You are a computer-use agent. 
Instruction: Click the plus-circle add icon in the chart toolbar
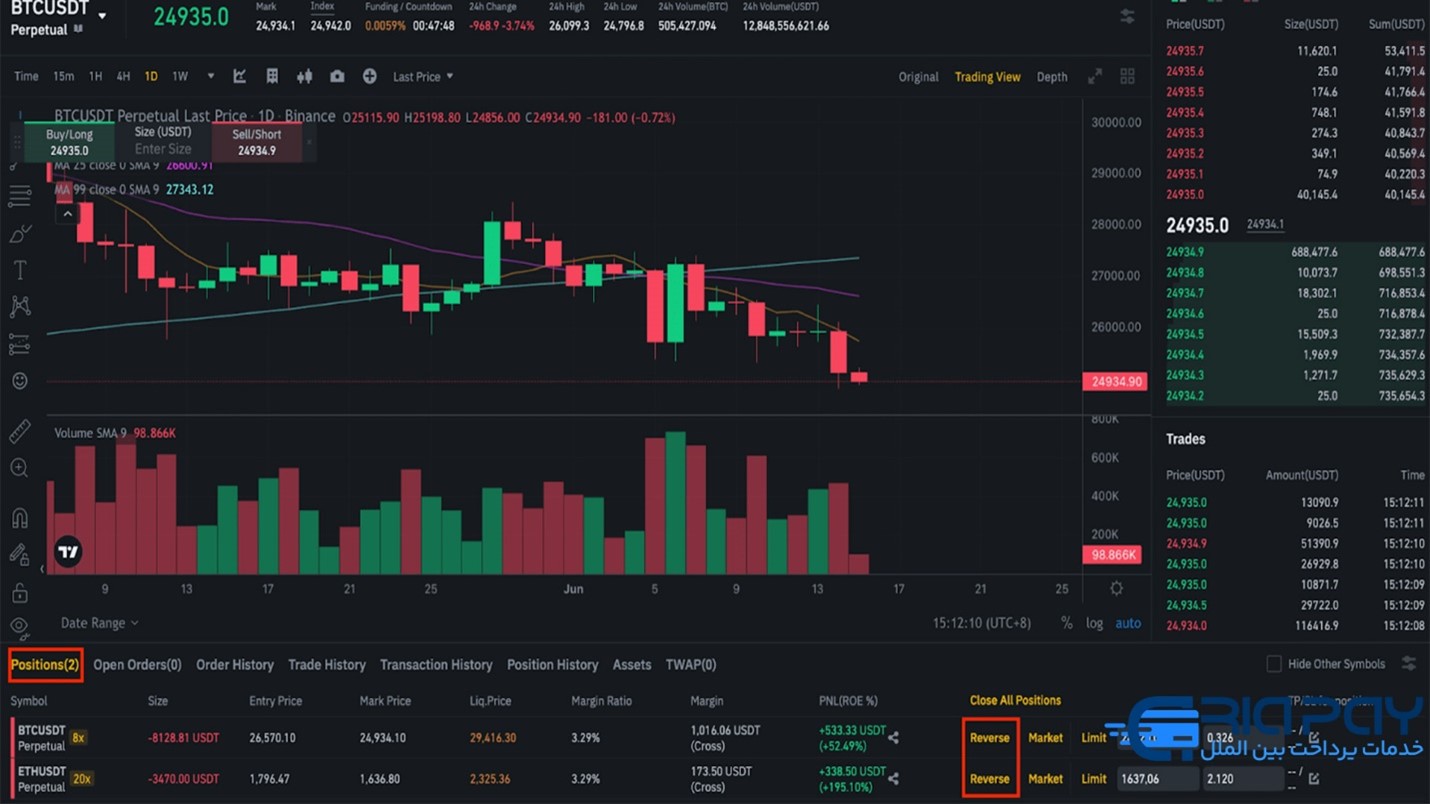(x=369, y=76)
